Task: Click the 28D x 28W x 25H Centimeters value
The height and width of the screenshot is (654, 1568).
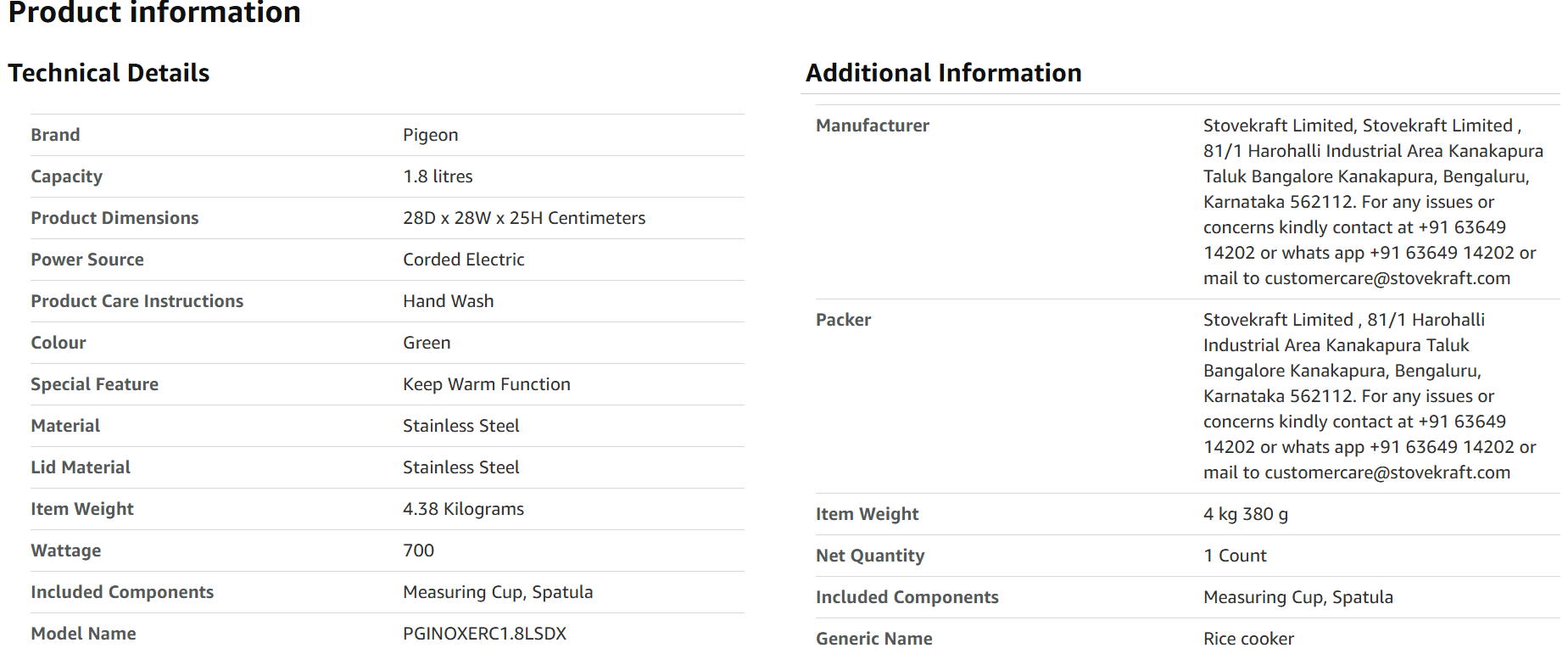Action: 524,218
